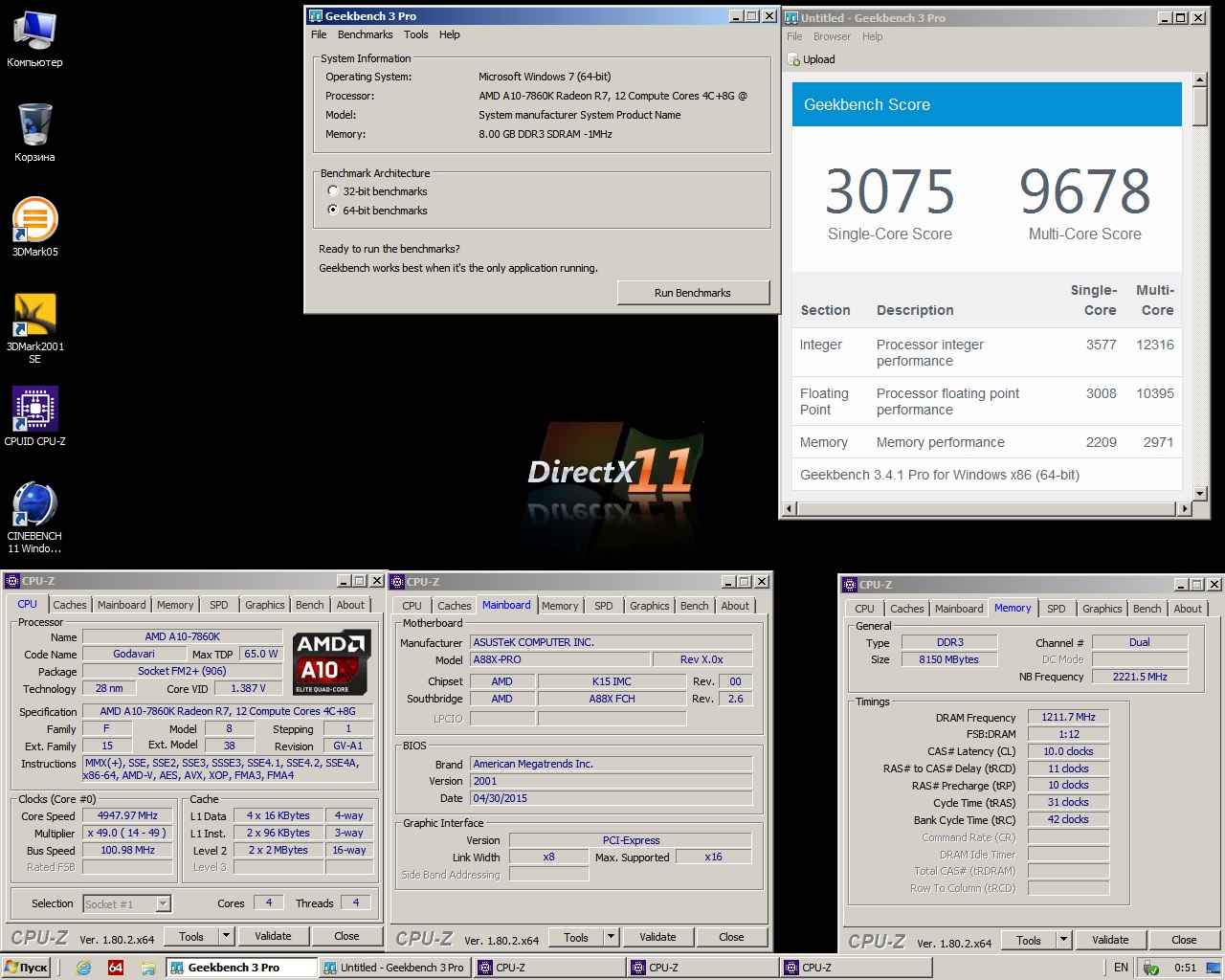Click Validate in CPU-Z CPU window
Viewport: 1225px width, 980px height.
point(273,936)
